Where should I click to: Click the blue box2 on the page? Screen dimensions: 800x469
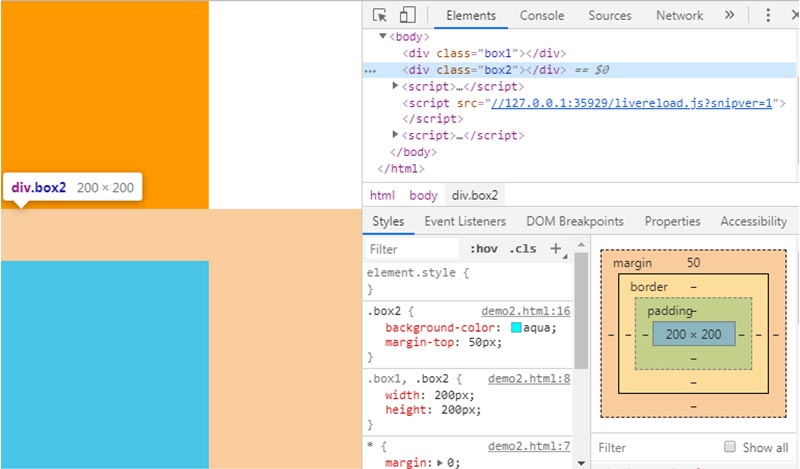tap(105, 364)
